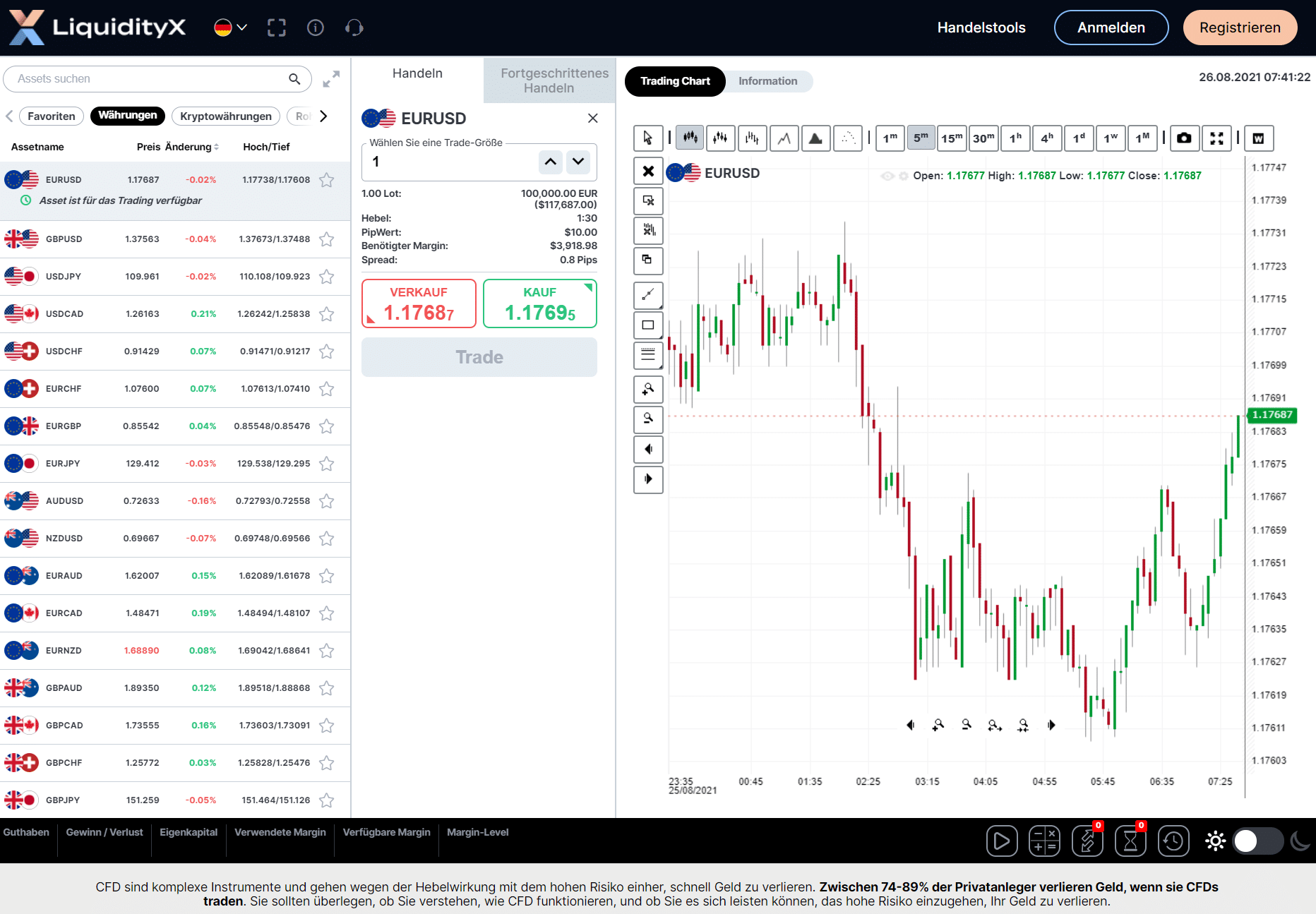Add EURGBP to favorites star

coord(326,426)
